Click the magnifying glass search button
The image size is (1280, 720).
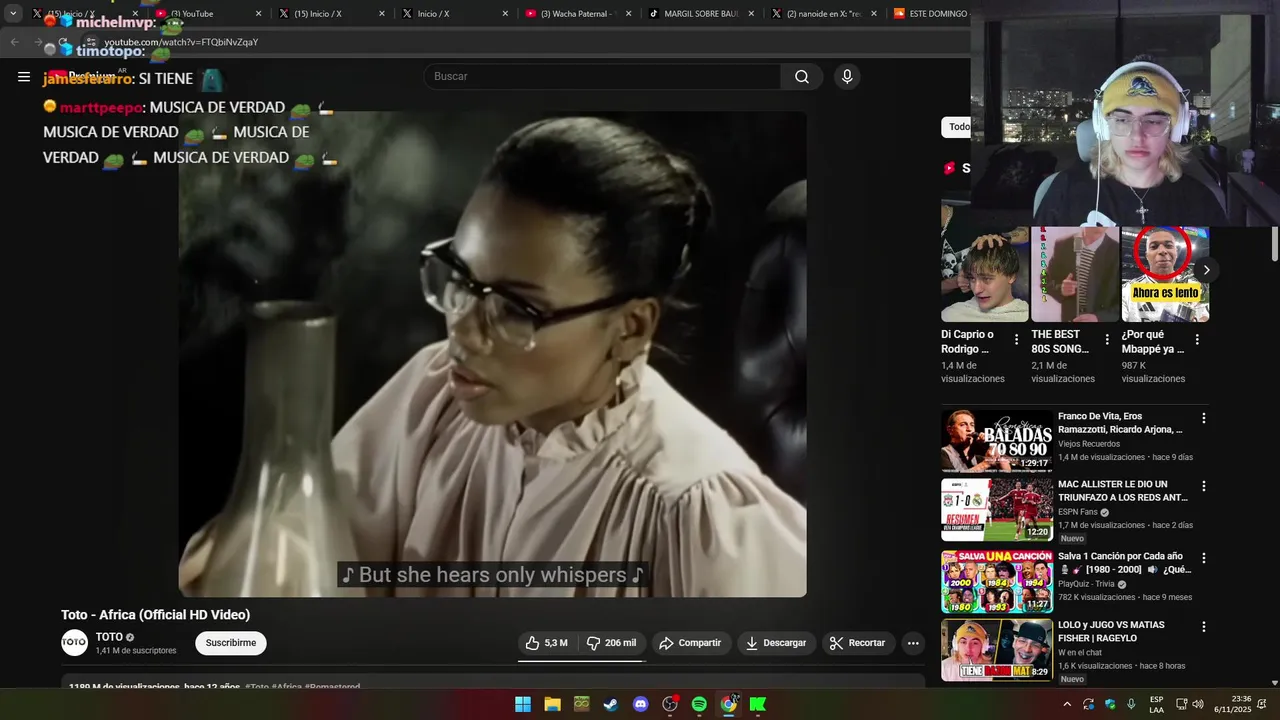(x=802, y=77)
